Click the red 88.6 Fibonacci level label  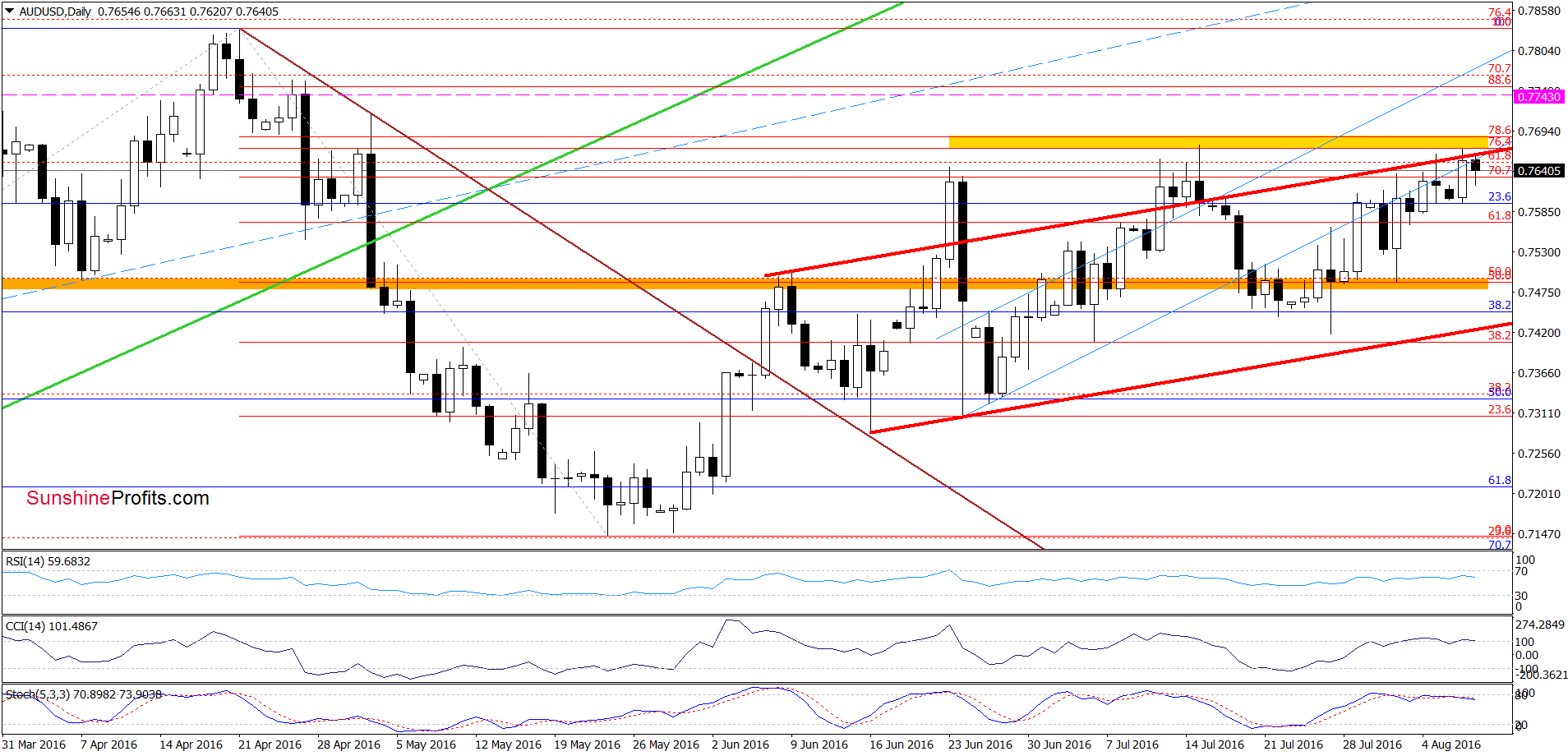coord(1500,80)
